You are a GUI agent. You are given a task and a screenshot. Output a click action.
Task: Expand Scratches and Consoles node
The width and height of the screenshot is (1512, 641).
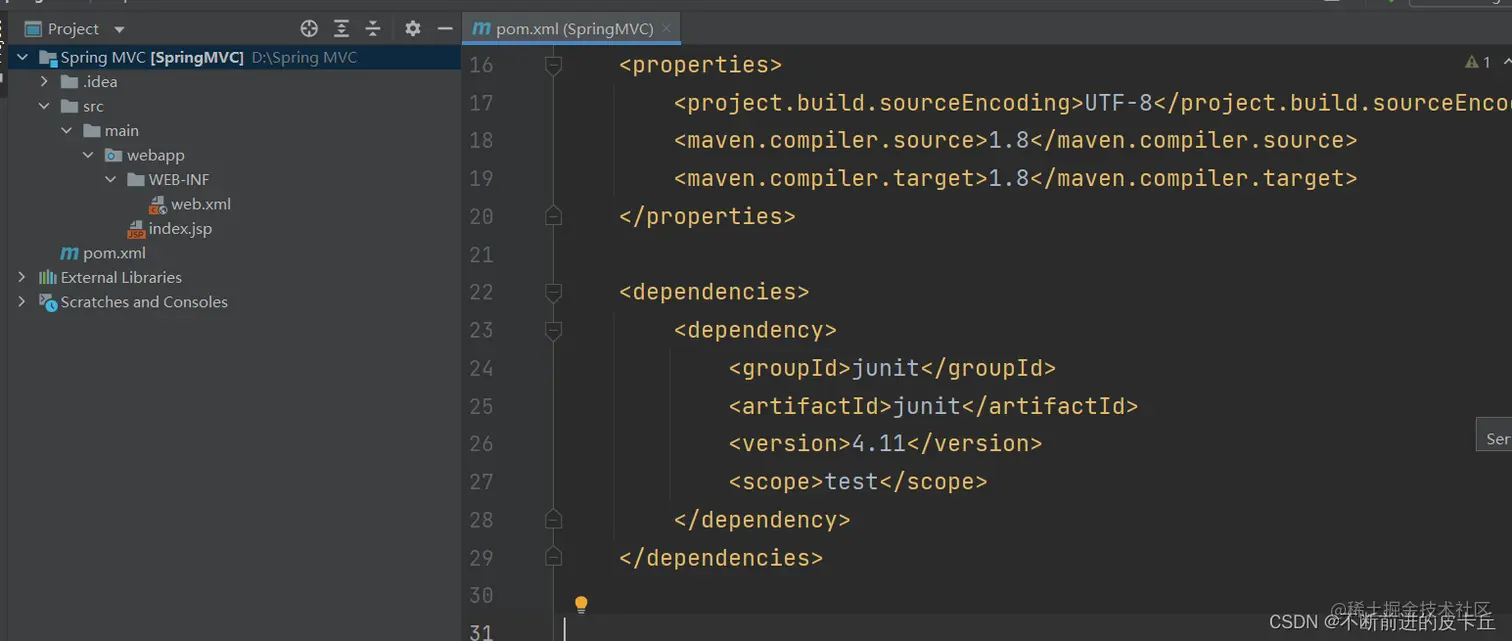click(22, 302)
